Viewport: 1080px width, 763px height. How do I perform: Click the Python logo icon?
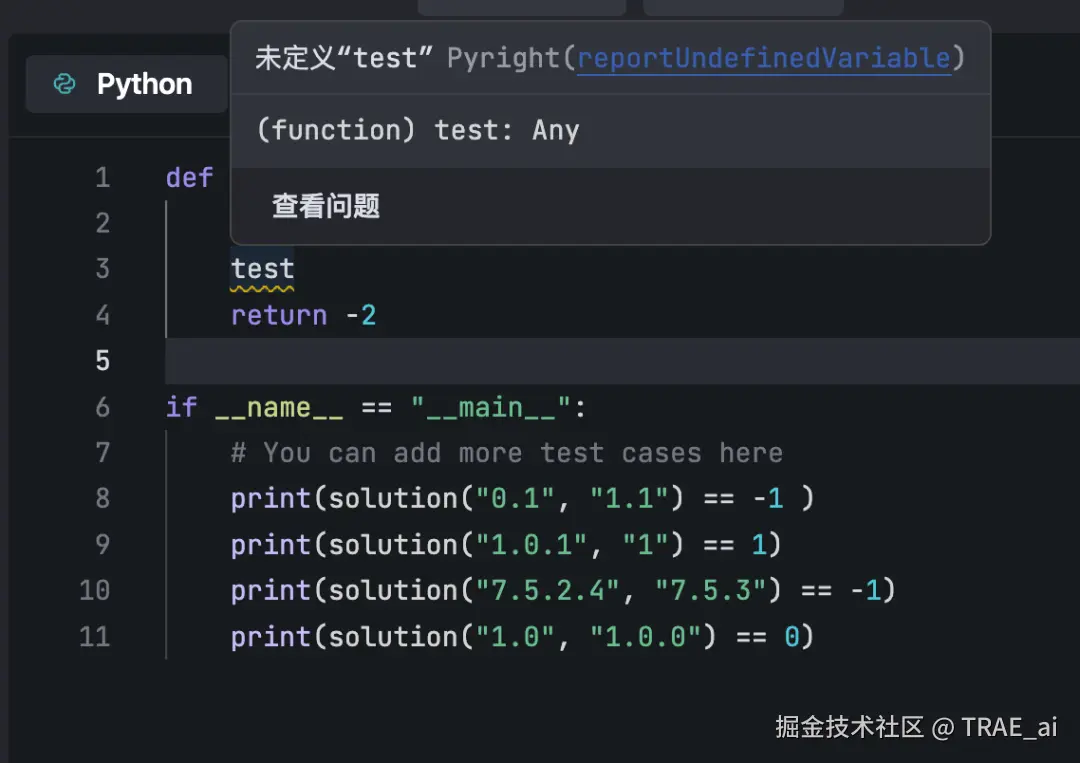(64, 84)
